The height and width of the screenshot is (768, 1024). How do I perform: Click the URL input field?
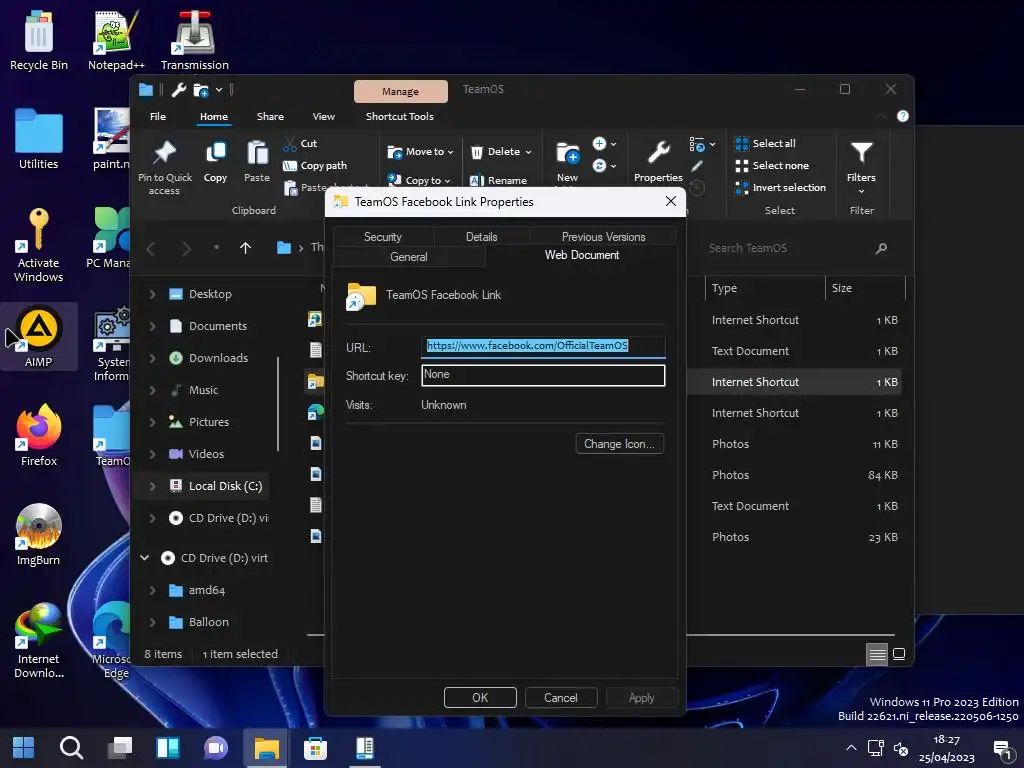point(543,346)
